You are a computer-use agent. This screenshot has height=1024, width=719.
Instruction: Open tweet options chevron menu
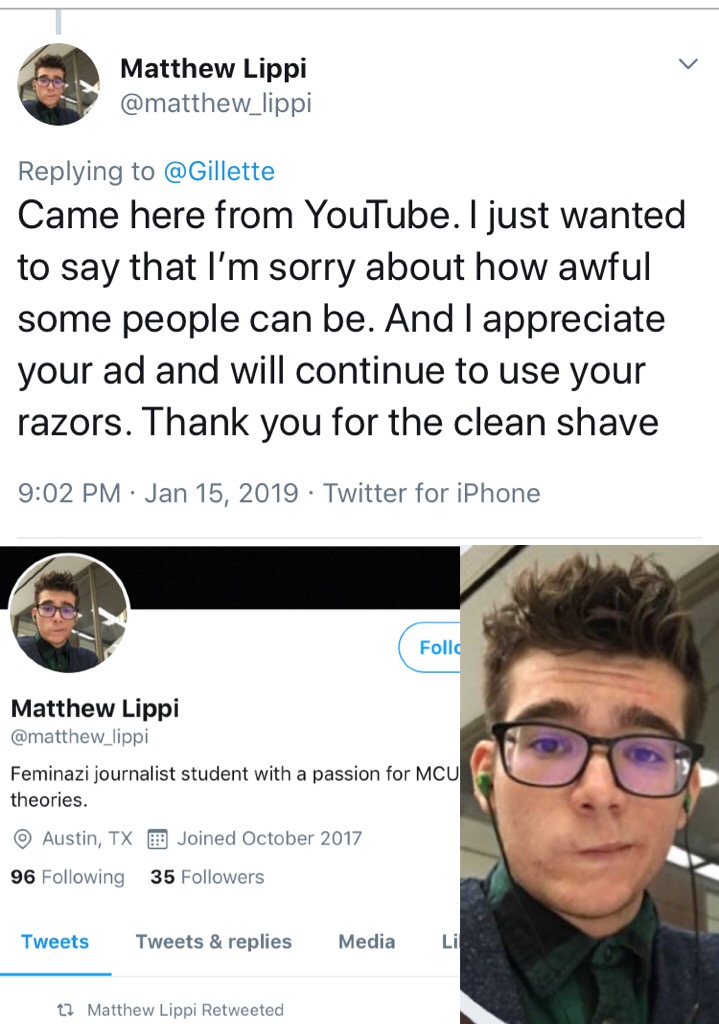pos(688,64)
